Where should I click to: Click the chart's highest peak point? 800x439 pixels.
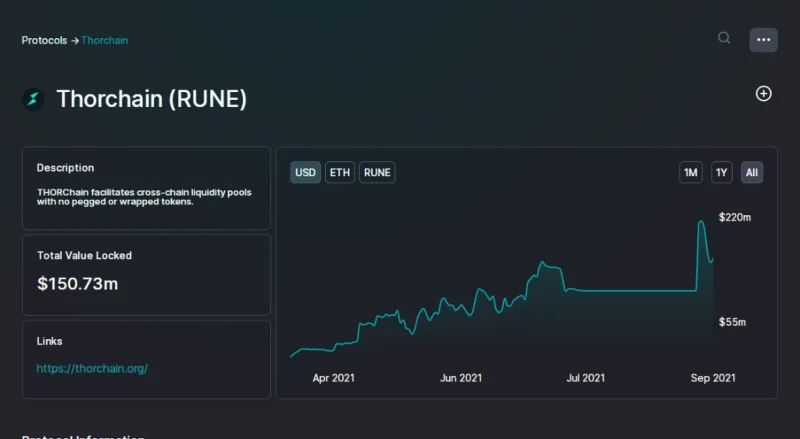702,221
